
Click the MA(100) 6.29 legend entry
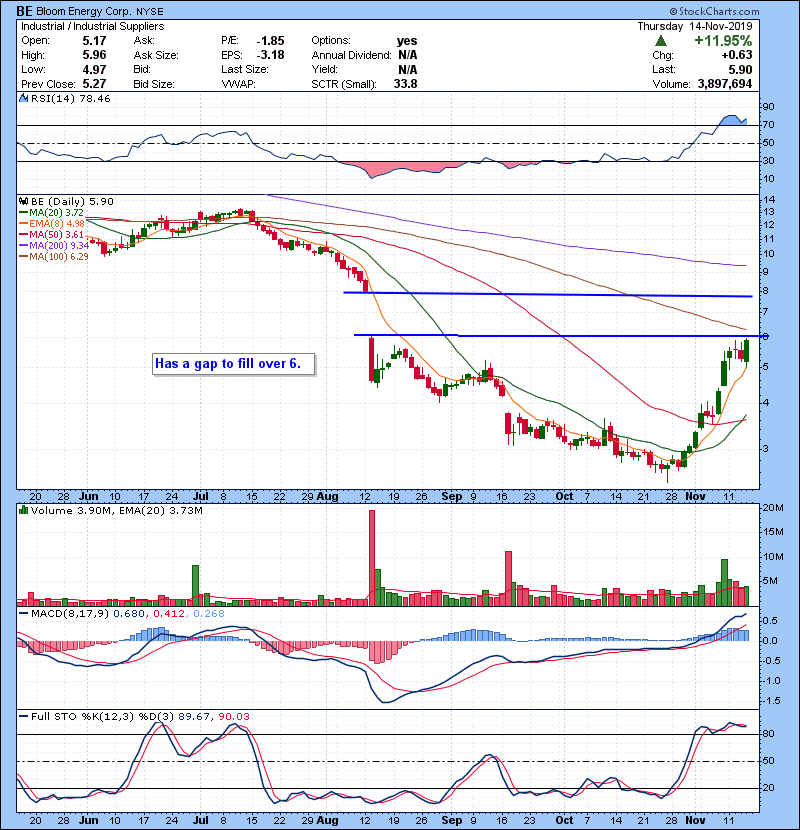pos(54,257)
